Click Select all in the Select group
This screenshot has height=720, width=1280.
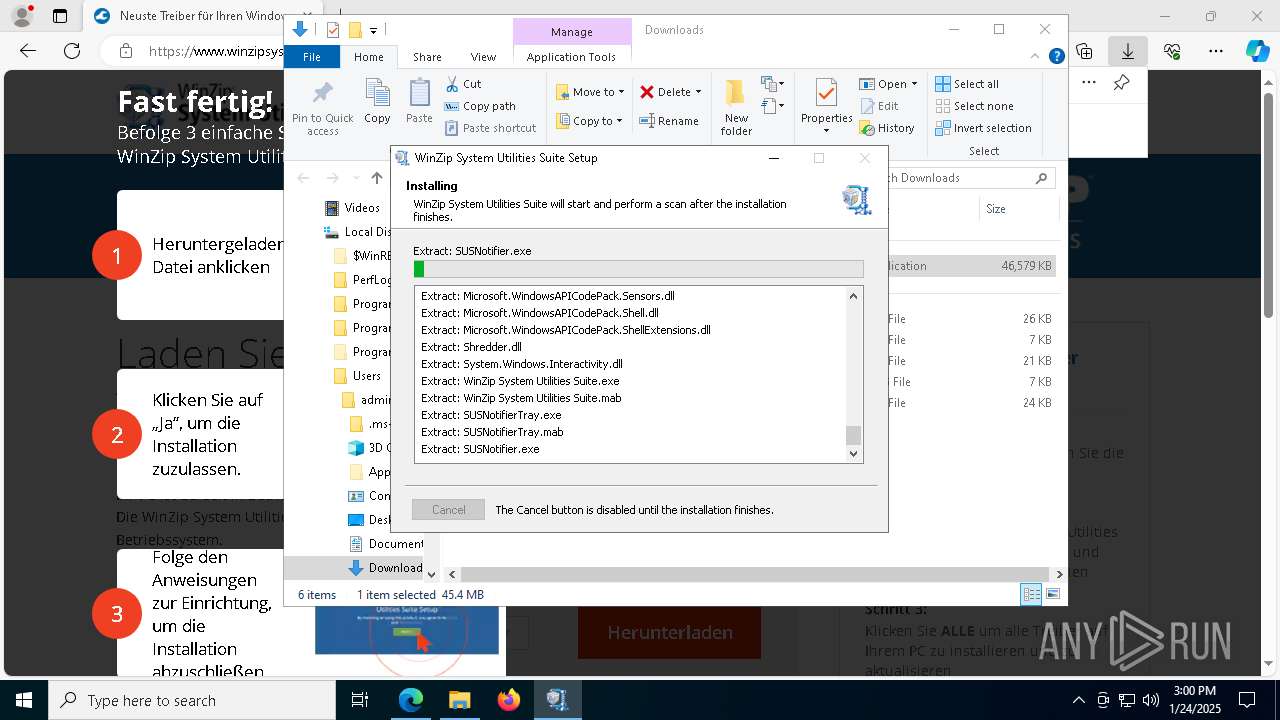pyautogui.click(x=967, y=84)
